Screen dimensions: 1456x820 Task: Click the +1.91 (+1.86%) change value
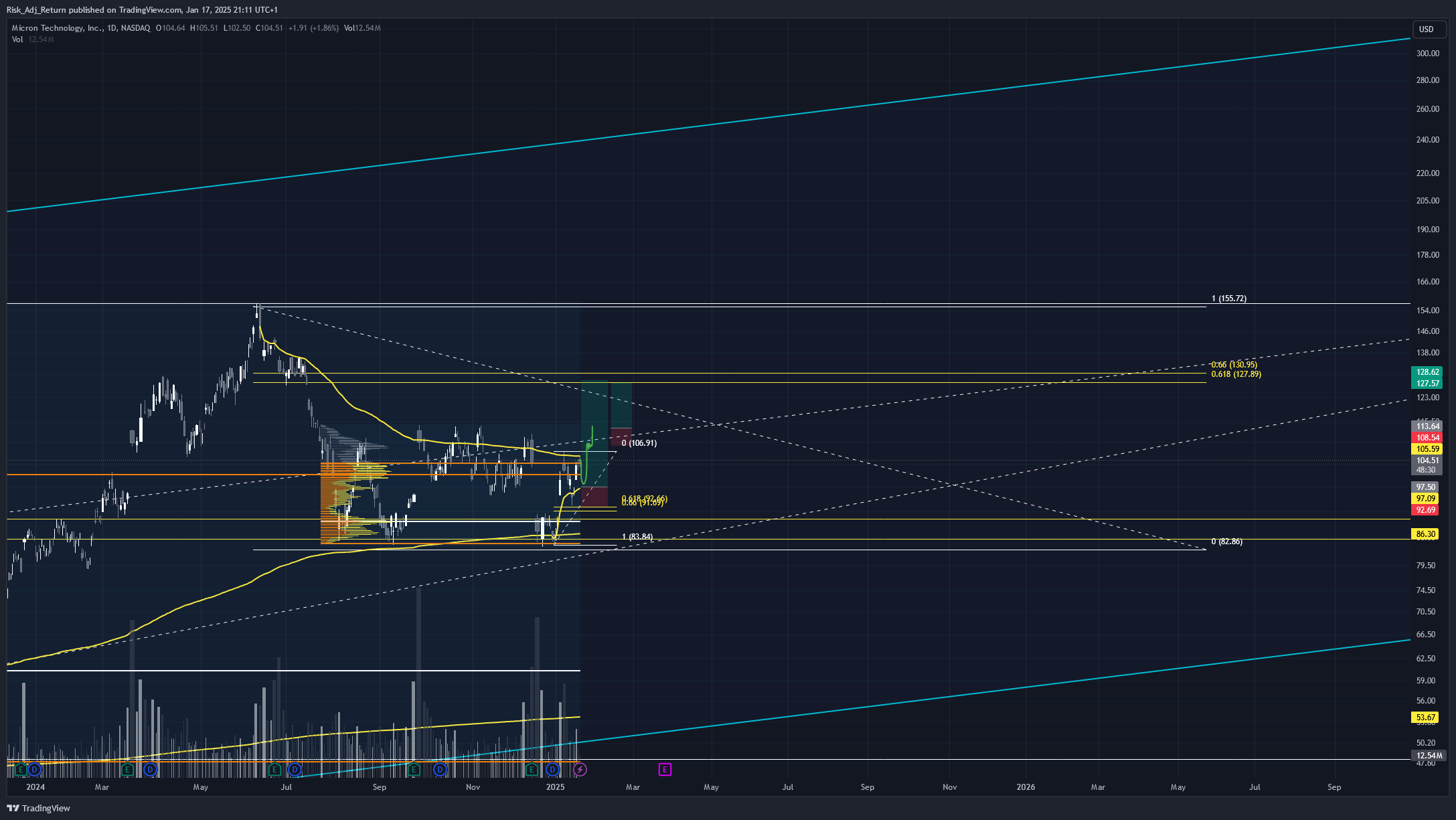click(x=313, y=28)
